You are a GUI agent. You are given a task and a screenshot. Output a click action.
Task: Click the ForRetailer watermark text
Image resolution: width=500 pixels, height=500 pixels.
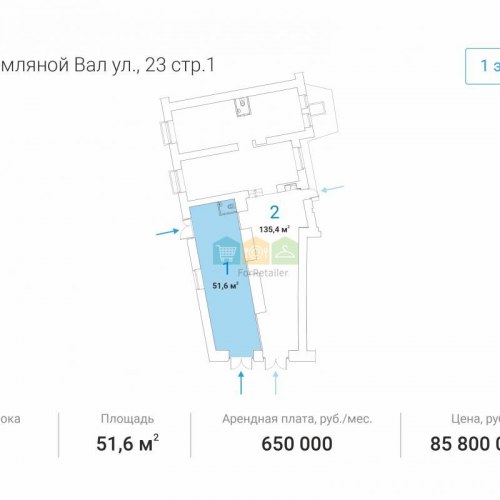(263, 273)
